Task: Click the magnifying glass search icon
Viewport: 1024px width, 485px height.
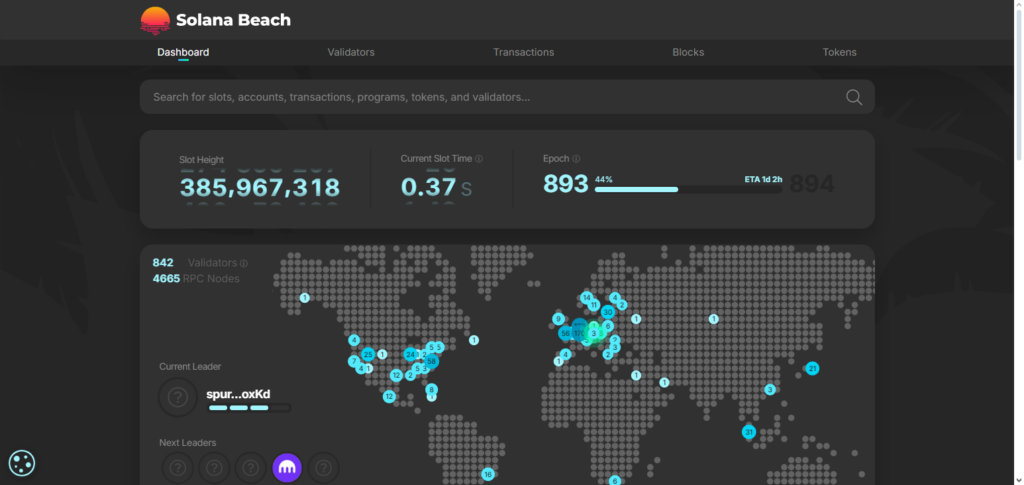Action: (854, 97)
